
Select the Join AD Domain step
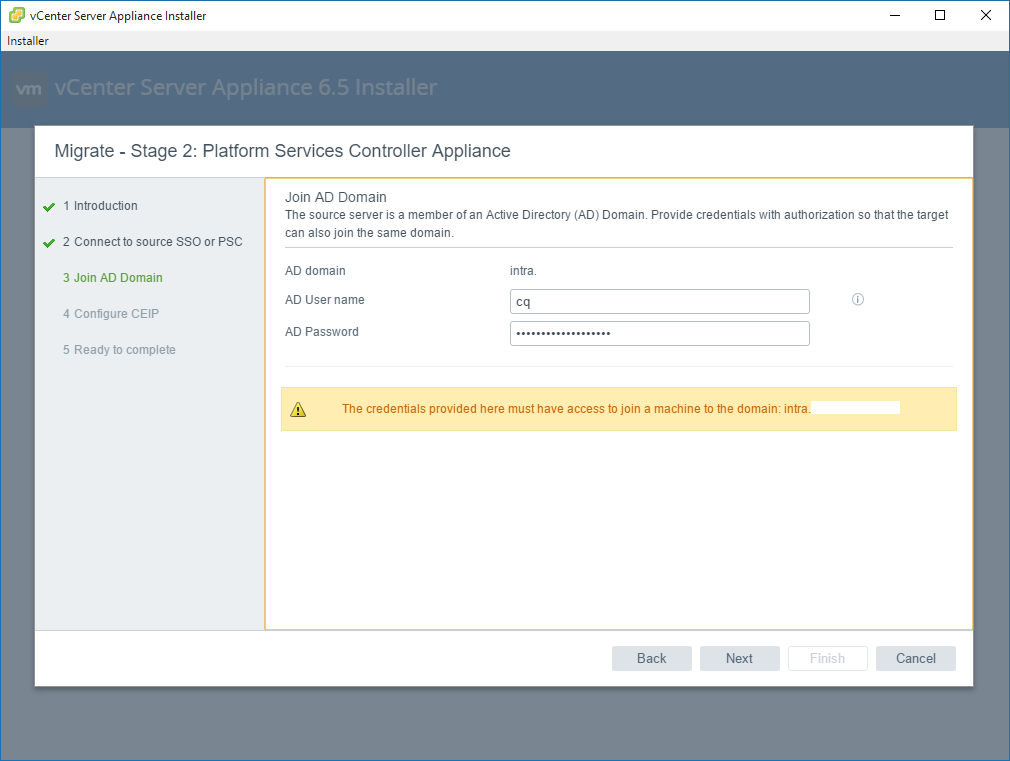[118, 278]
